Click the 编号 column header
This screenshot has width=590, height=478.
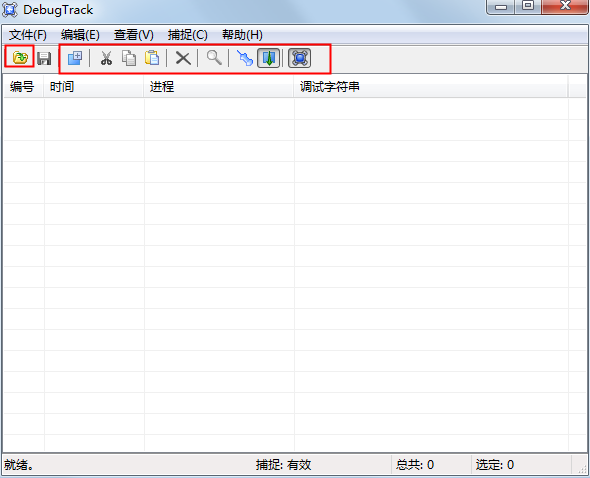pos(24,87)
